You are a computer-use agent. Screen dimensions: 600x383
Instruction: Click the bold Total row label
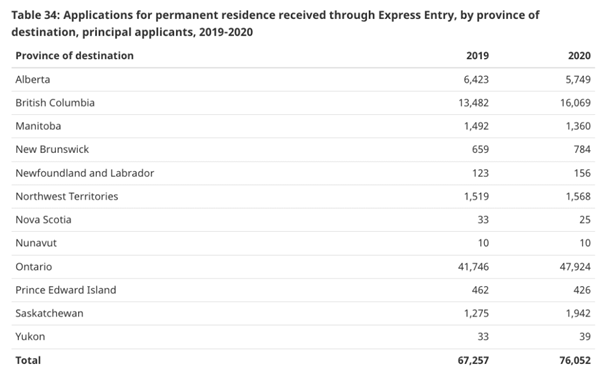click(x=28, y=361)
